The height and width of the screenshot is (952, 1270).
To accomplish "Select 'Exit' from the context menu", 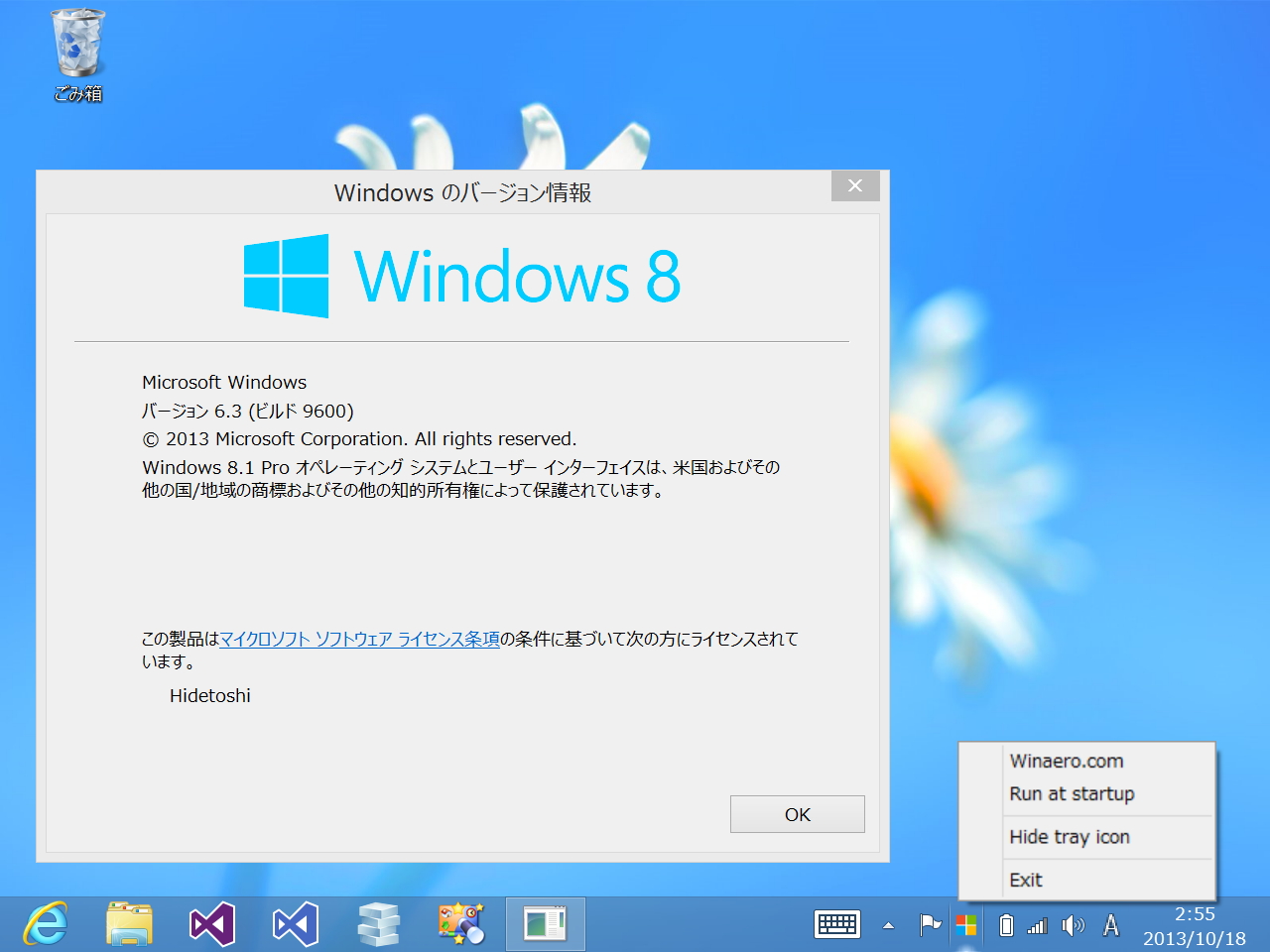I will pos(1025,880).
